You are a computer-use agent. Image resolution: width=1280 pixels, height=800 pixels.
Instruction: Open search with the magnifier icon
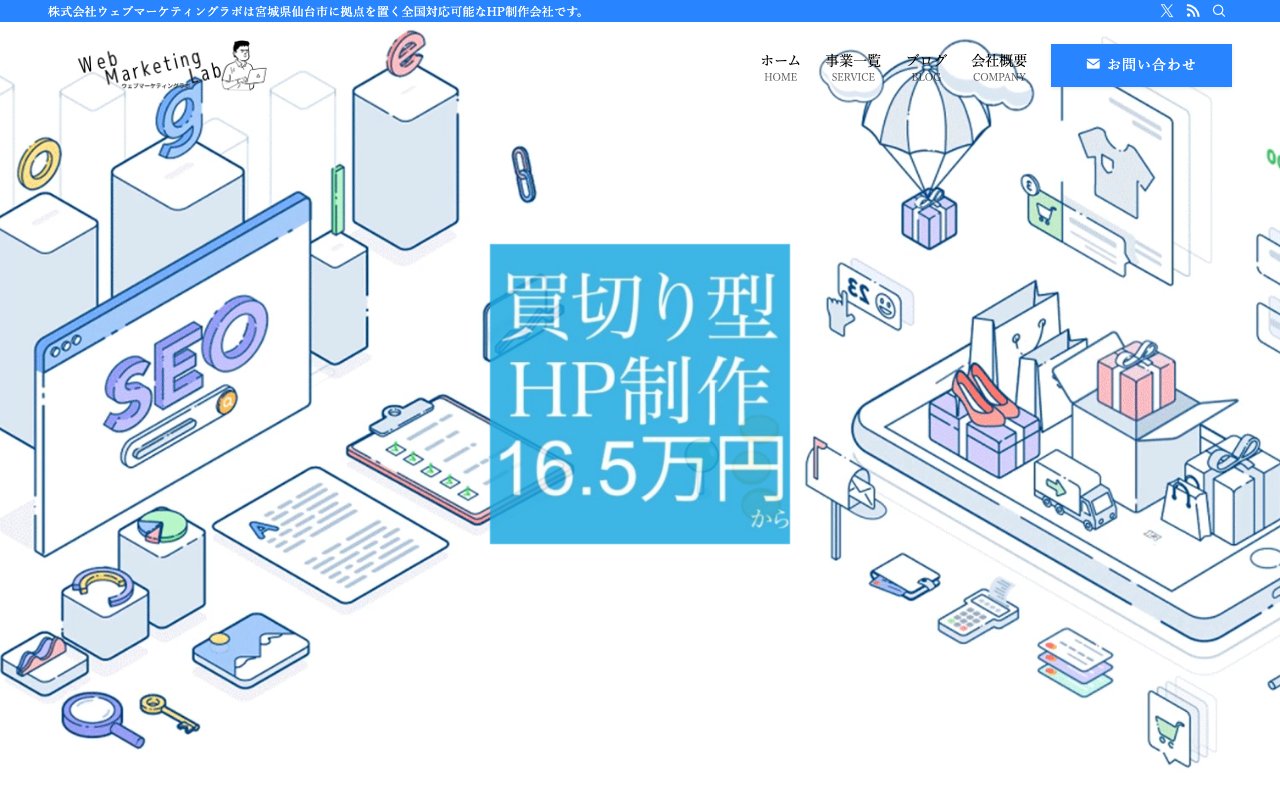coord(1219,11)
